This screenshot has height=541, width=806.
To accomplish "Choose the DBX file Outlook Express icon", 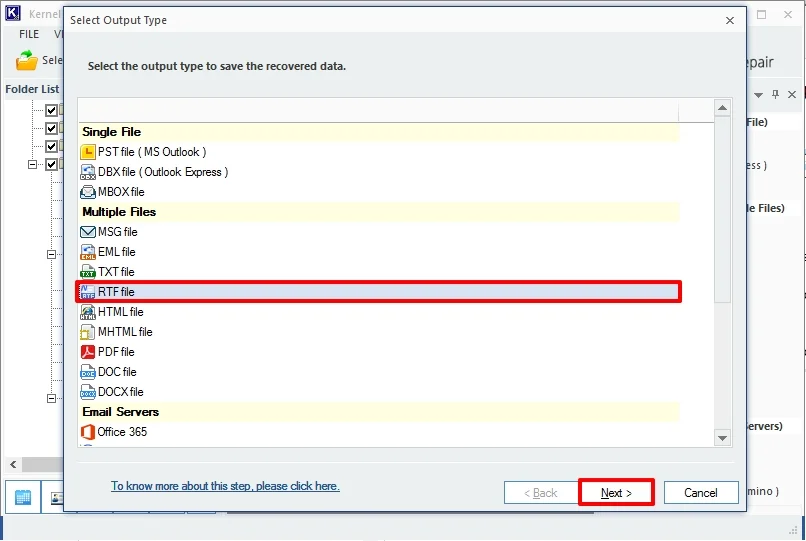I will [x=88, y=172].
